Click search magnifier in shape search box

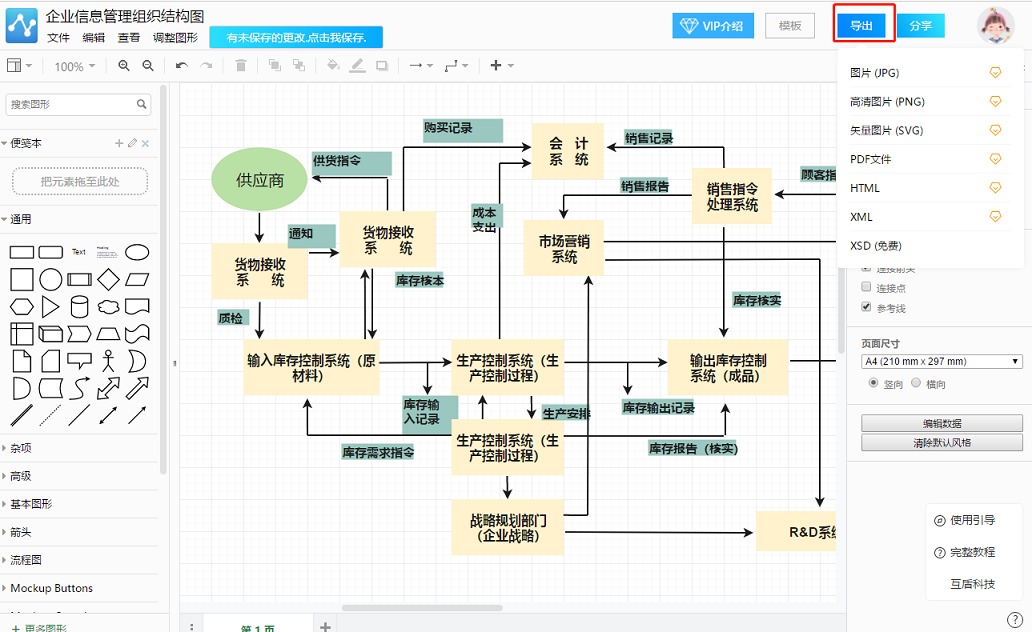[x=142, y=104]
